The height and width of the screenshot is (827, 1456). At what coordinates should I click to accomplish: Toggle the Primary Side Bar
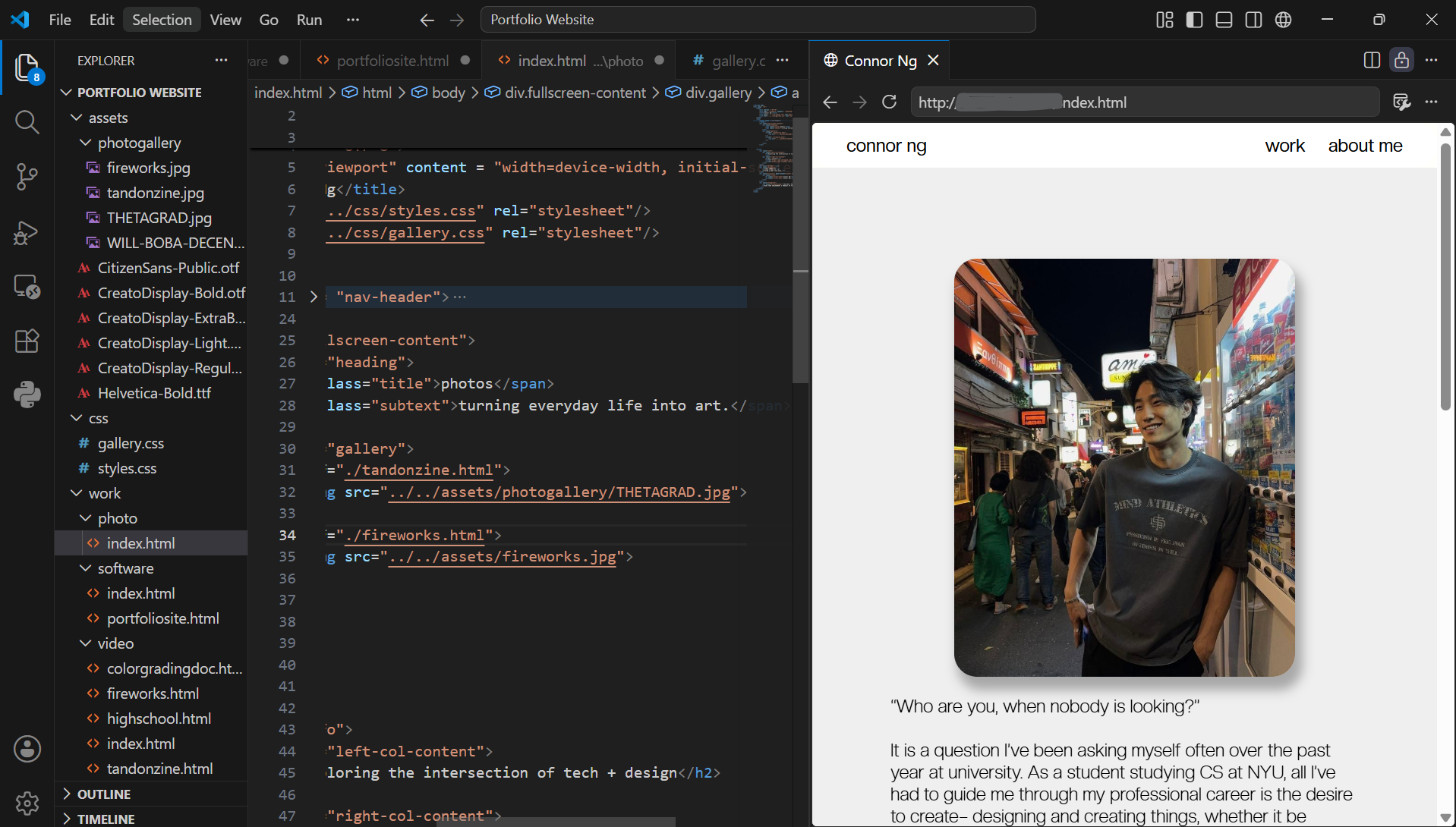click(x=1194, y=20)
